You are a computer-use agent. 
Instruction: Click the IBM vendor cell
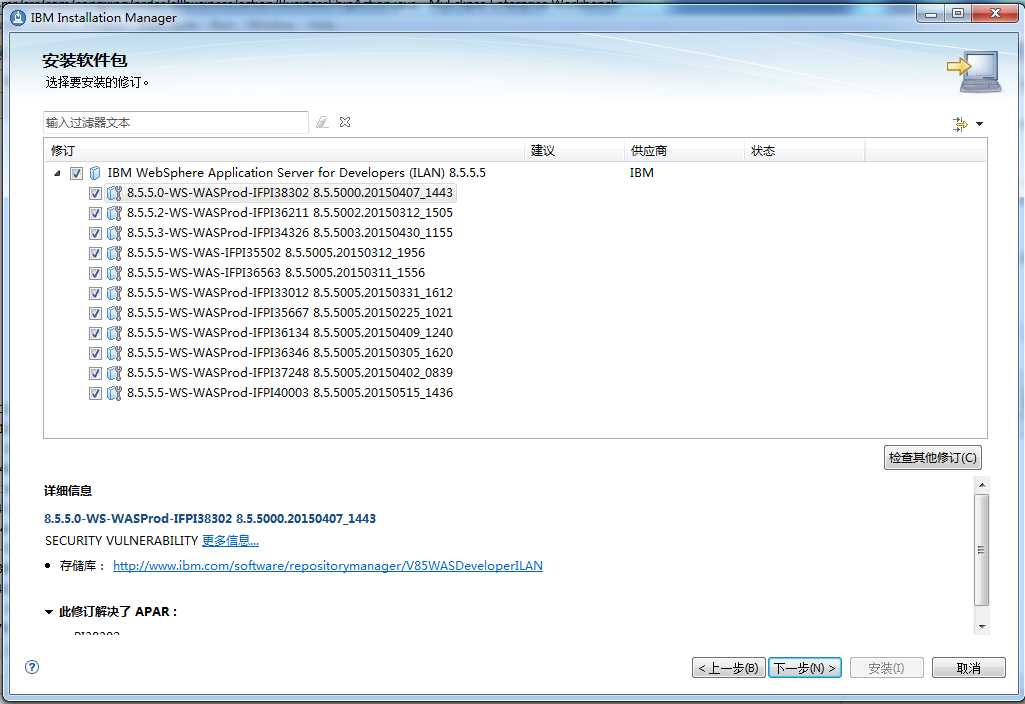(x=641, y=173)
